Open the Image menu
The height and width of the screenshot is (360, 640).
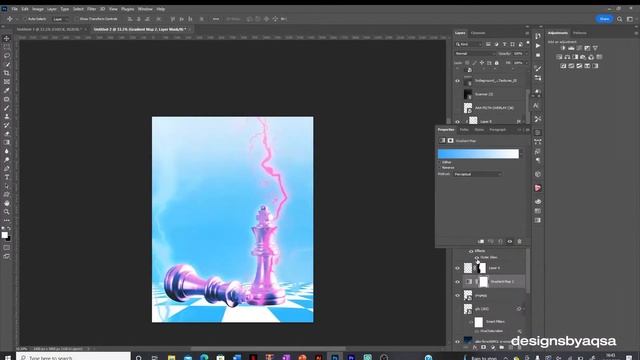[38, 9]
